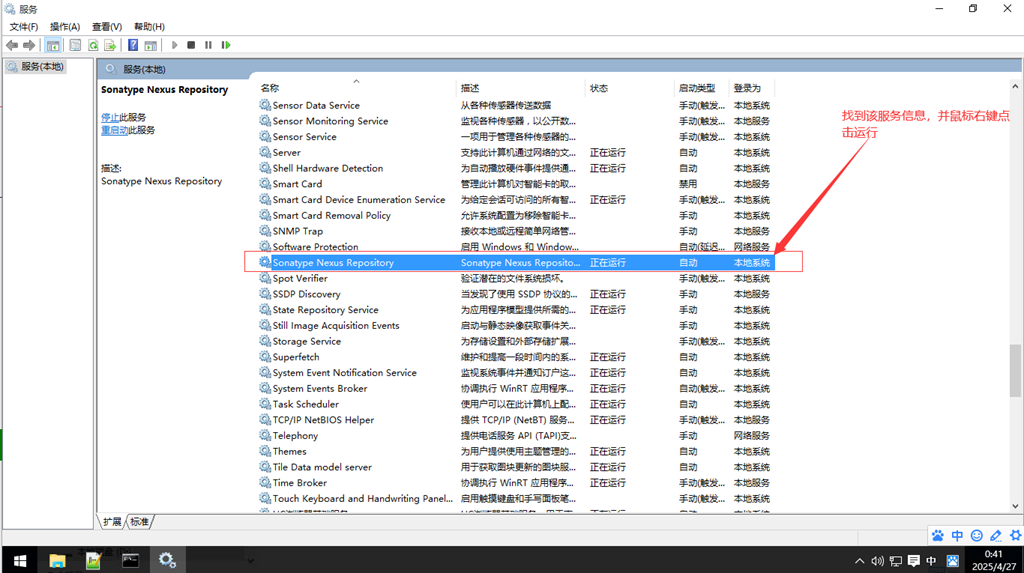Sort by the 名称 column header
The width and height of the screenshot is (1024, 573).
pyautogui.click(x=270, y=88)
